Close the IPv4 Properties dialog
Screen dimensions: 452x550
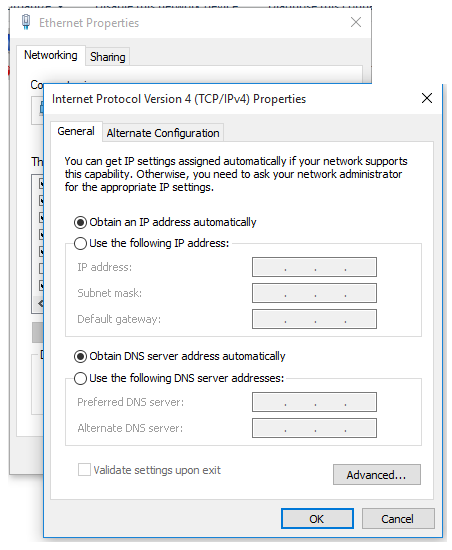tap(427, 98)
